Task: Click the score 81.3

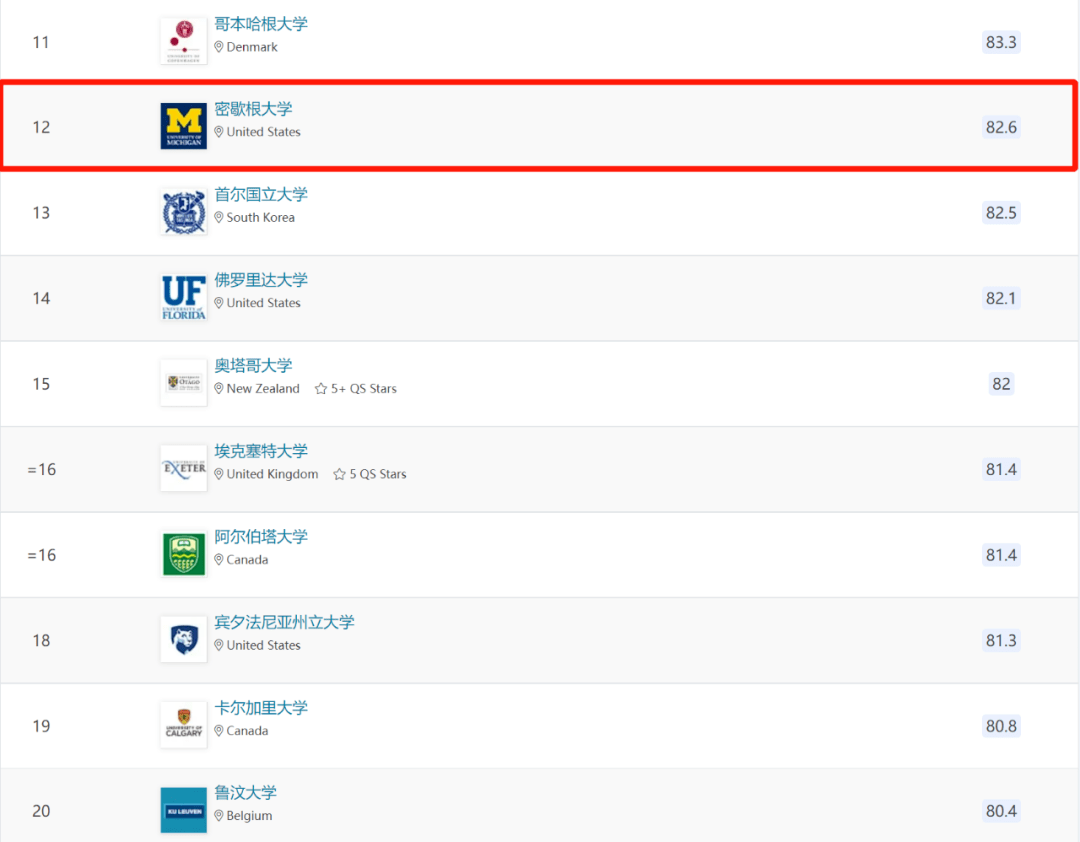Action: 1001,640
